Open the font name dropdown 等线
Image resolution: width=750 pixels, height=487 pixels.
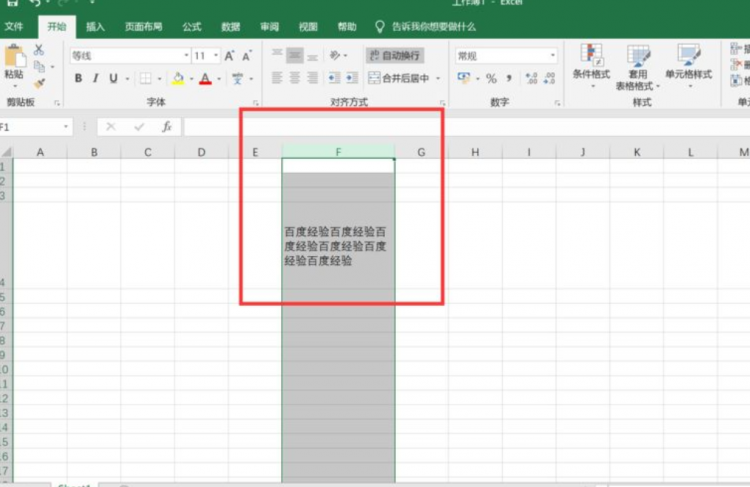(x=186, y=55)
